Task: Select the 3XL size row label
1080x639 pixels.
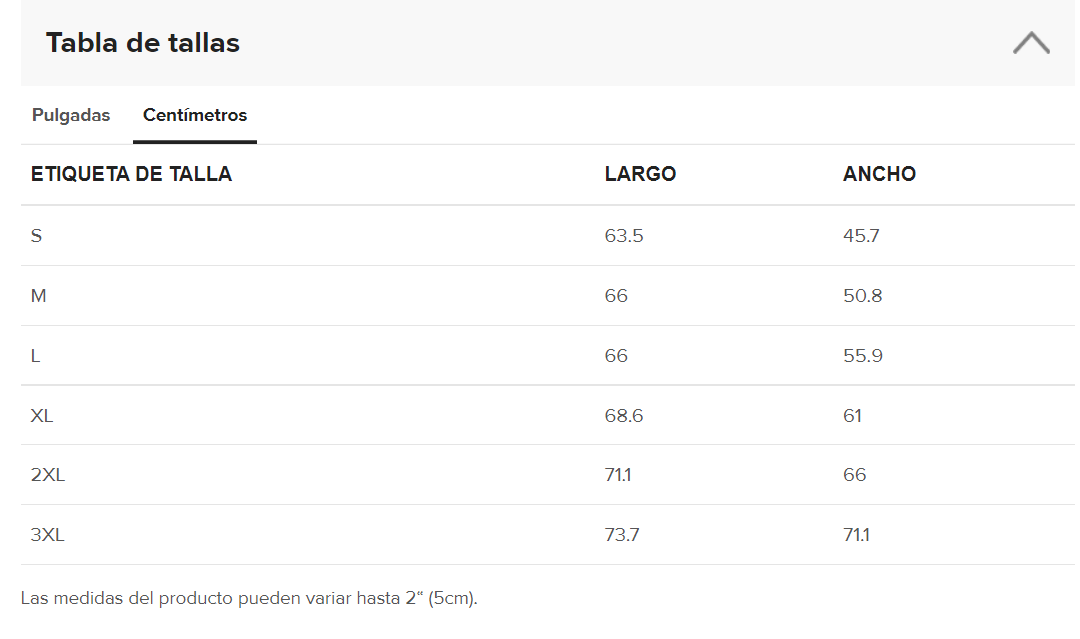Action: pos(48,535)
